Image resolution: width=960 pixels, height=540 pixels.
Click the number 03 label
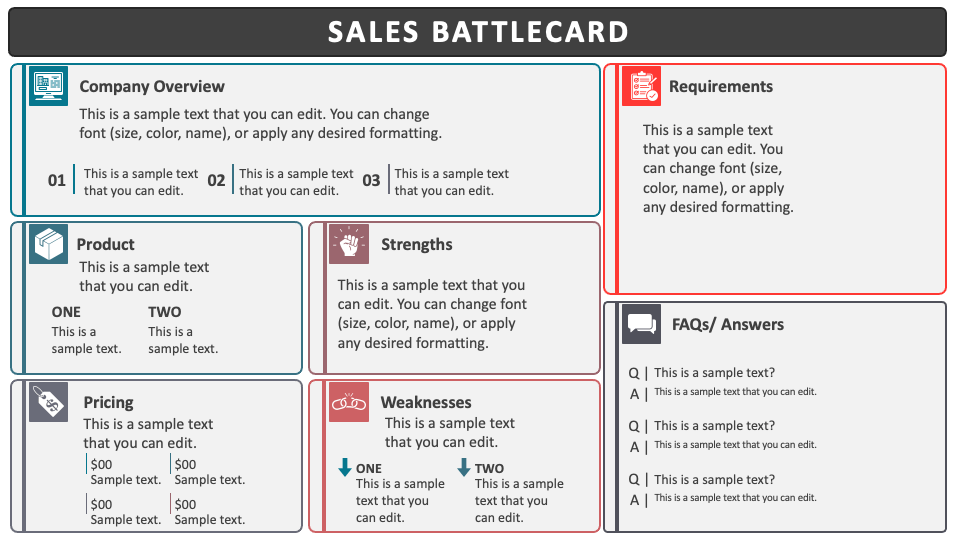coord(371,181)
